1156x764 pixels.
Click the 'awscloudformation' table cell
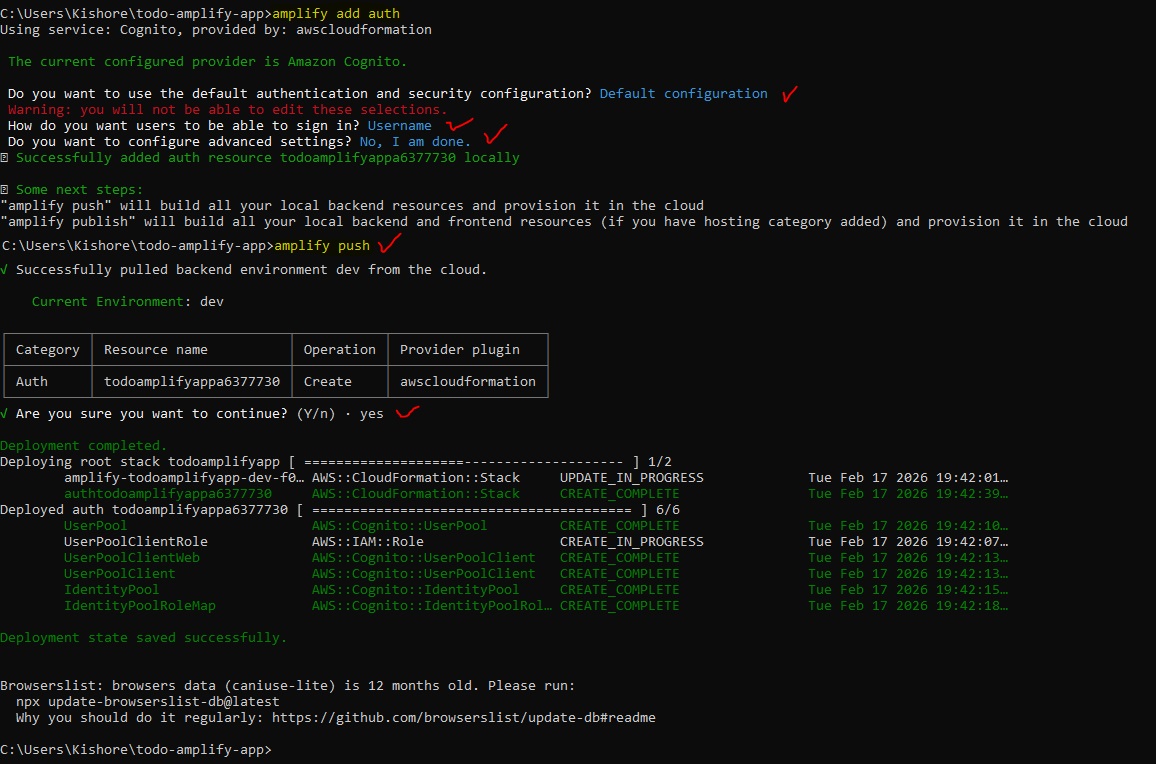pos(467,382)
